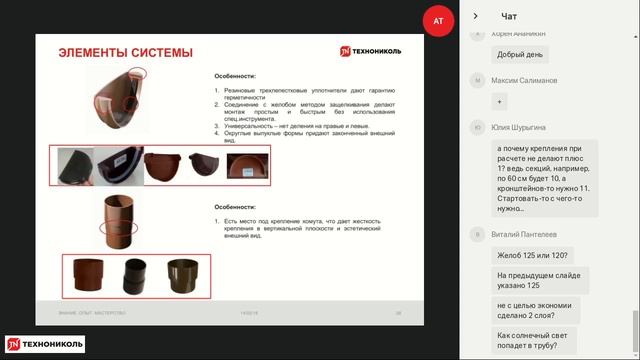
Task: Collapse the chat panel with the chevron
Action: point(475,16)
